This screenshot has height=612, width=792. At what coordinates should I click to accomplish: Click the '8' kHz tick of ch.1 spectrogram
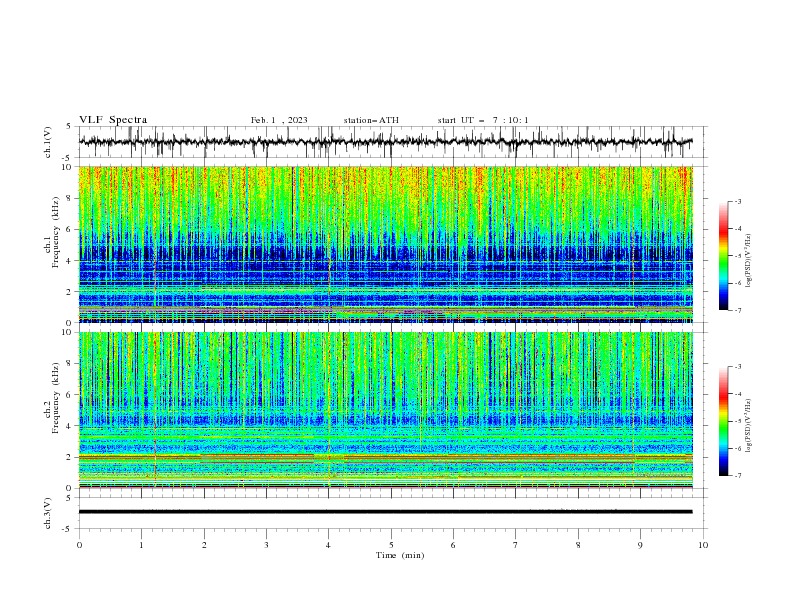click(70, 198)
